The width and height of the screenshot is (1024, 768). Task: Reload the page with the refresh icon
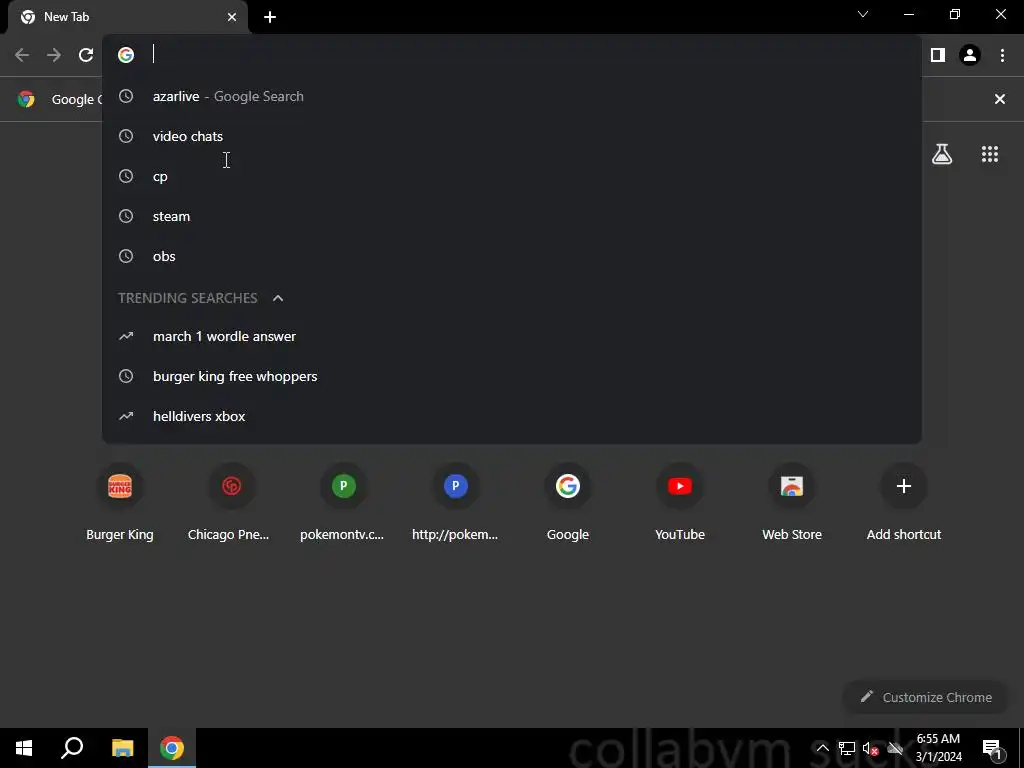pos(86,55)
